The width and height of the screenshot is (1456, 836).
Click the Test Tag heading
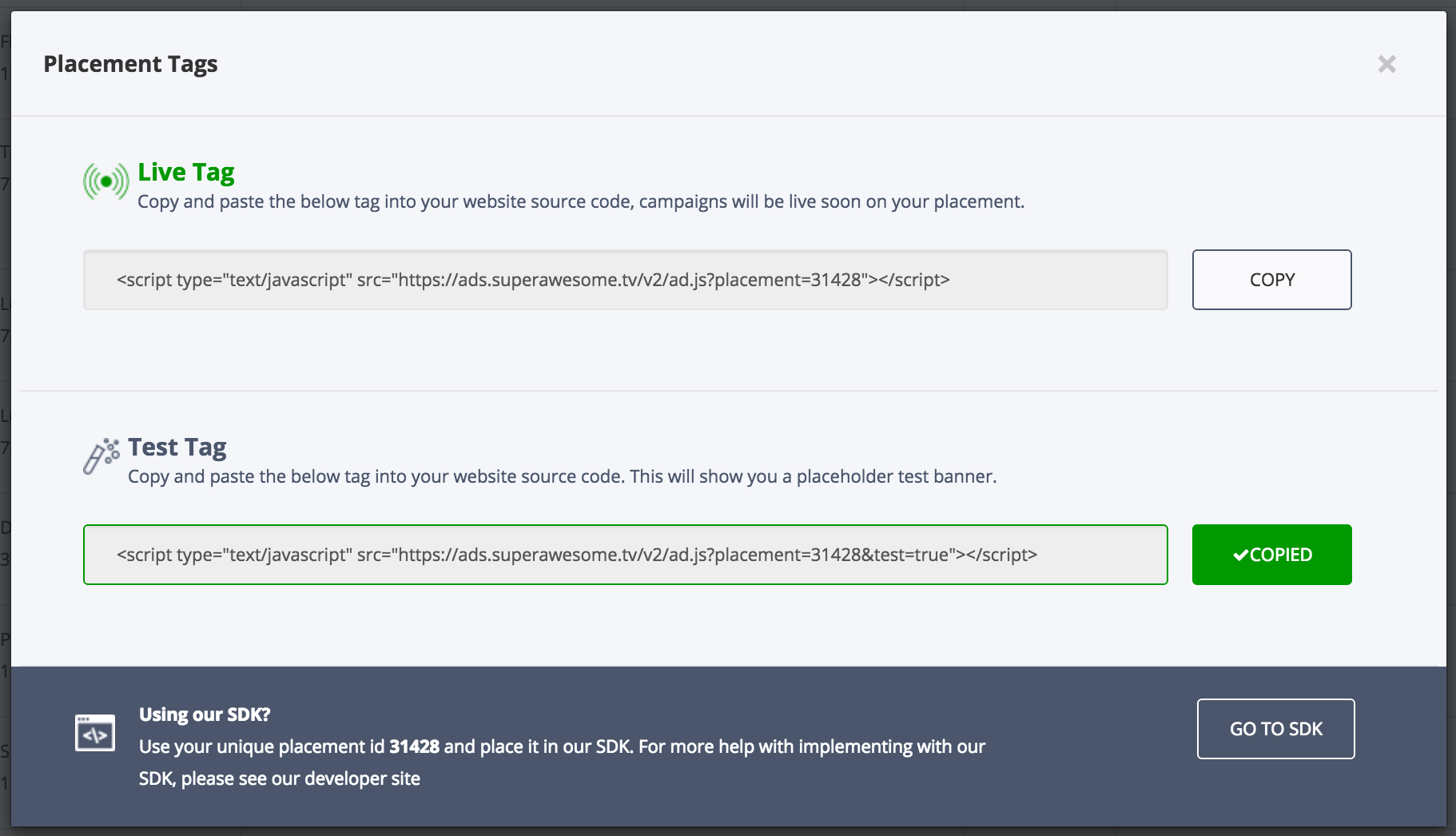[x=177, y=447]
